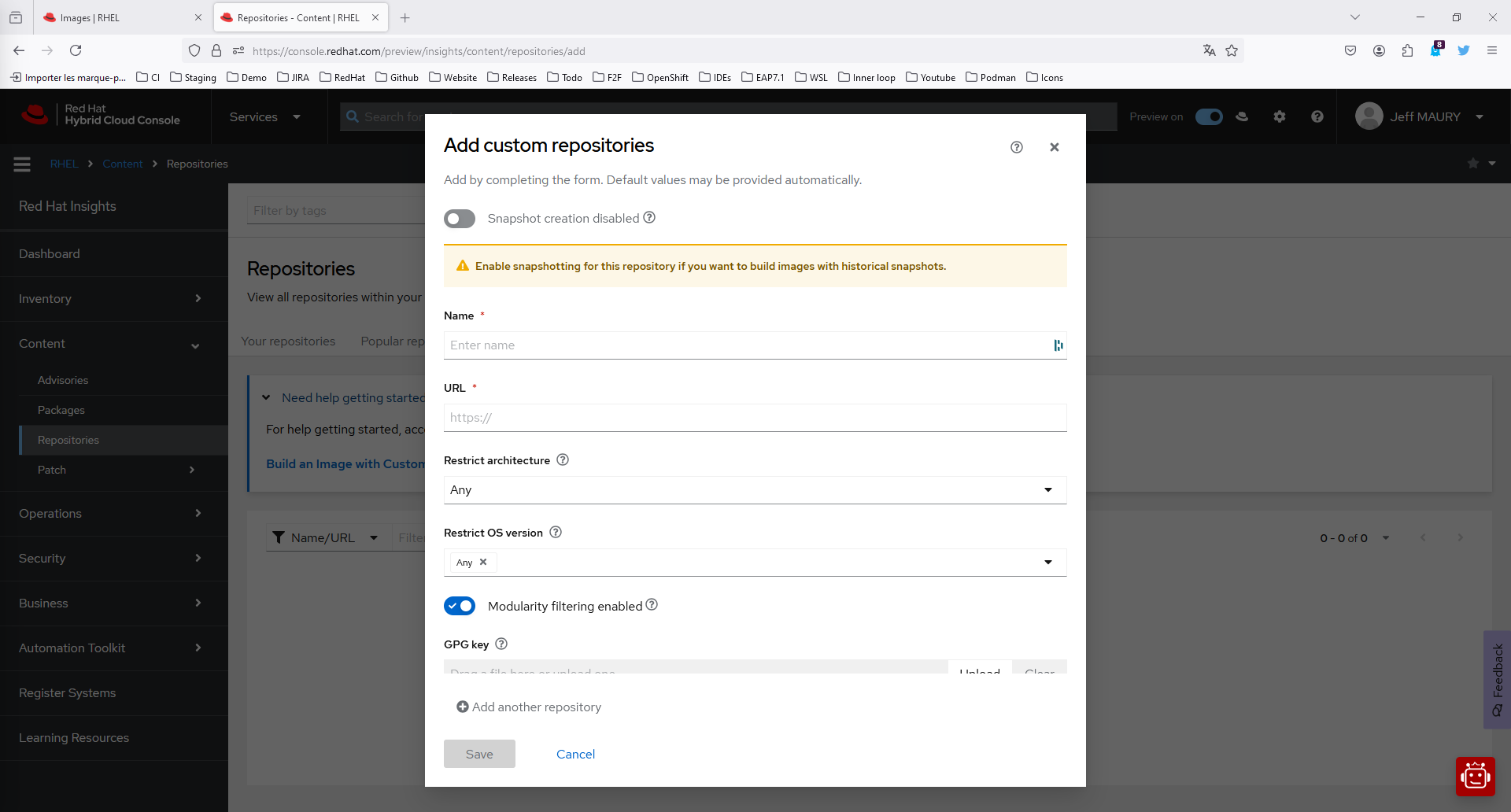Open the navigation hamburger menu
Screen dimensions: 1511x812
(21, 164)
